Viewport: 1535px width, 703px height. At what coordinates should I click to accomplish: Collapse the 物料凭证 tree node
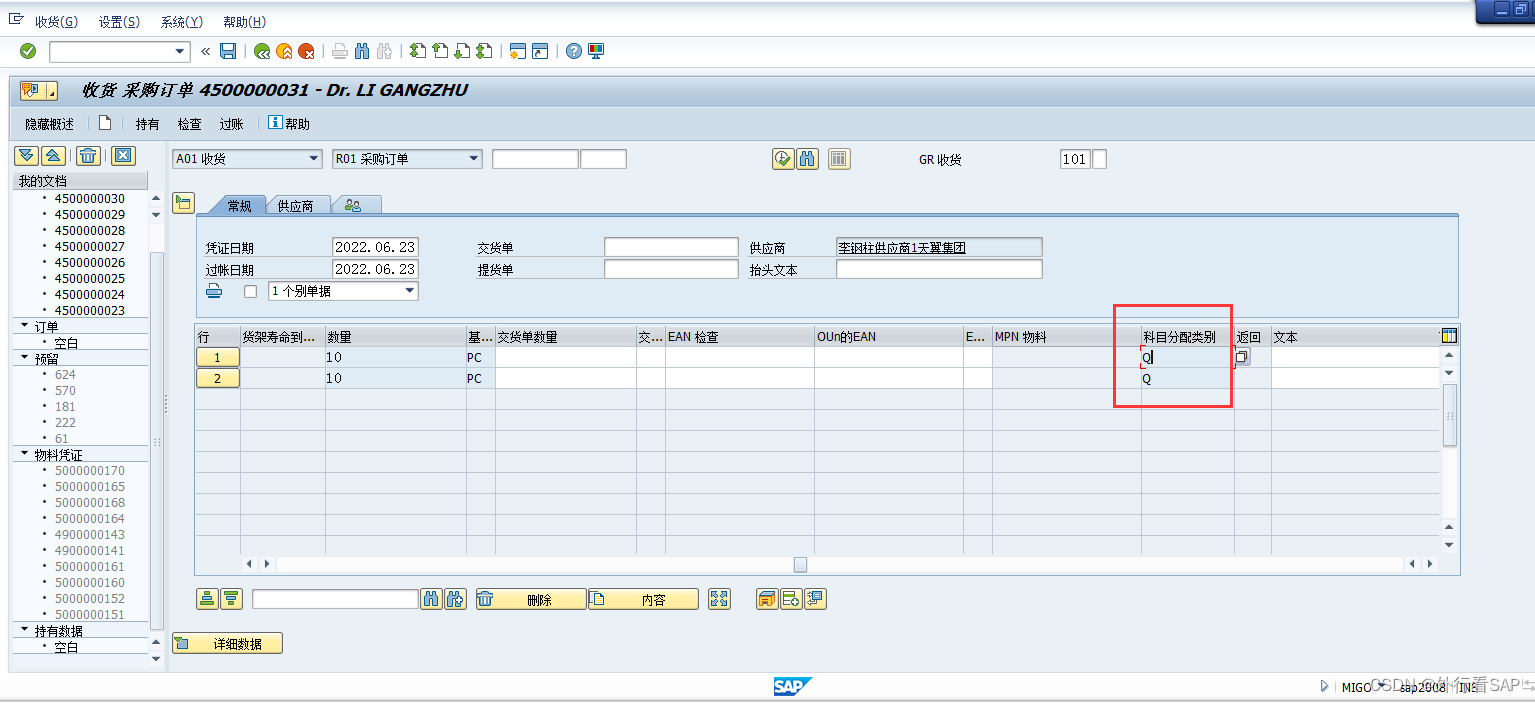[x=25, y=454]
